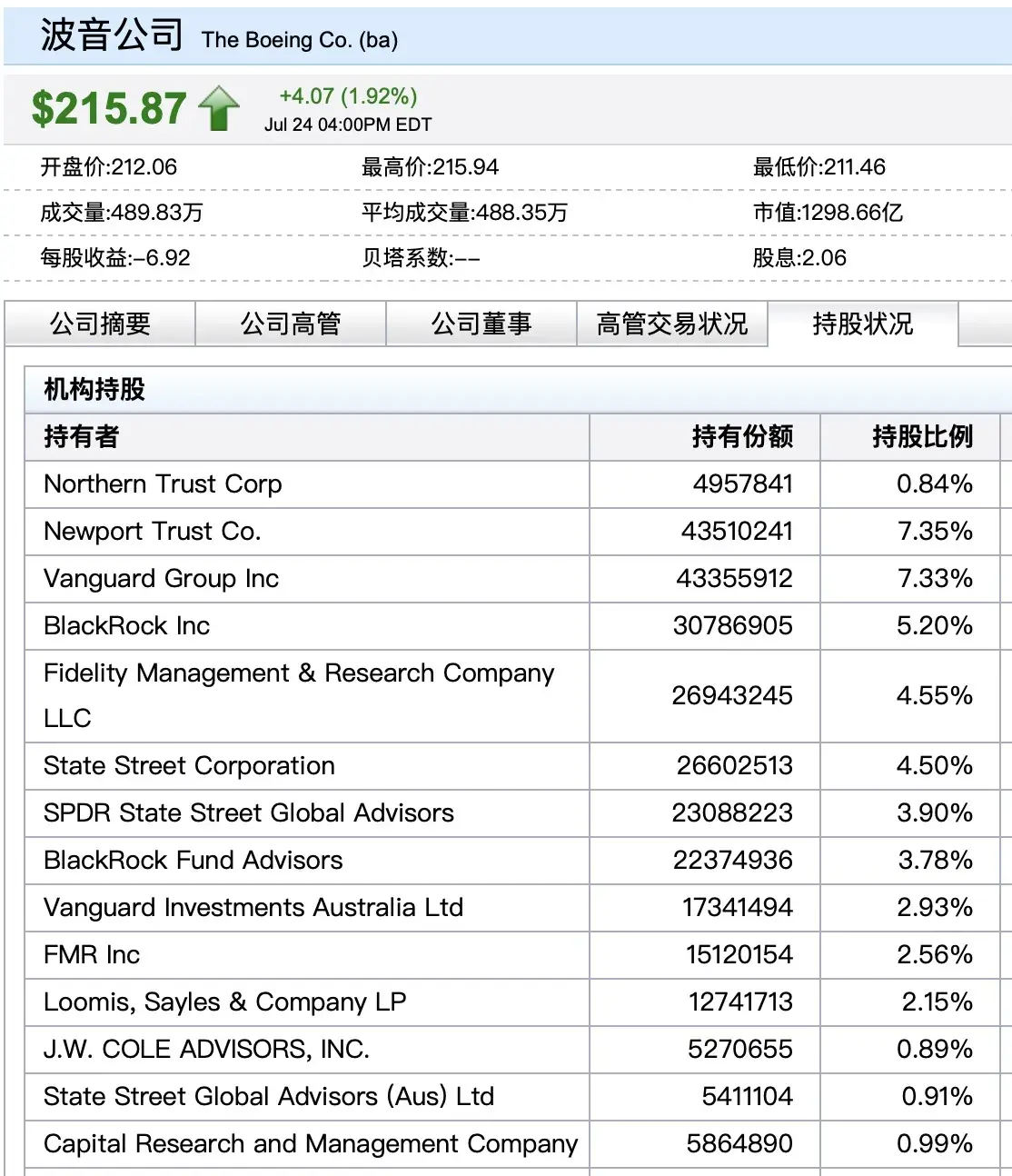Click the 持有份额 column header
The width and height of the screenshot is (1012, 1176).
[x=741, y=437]
